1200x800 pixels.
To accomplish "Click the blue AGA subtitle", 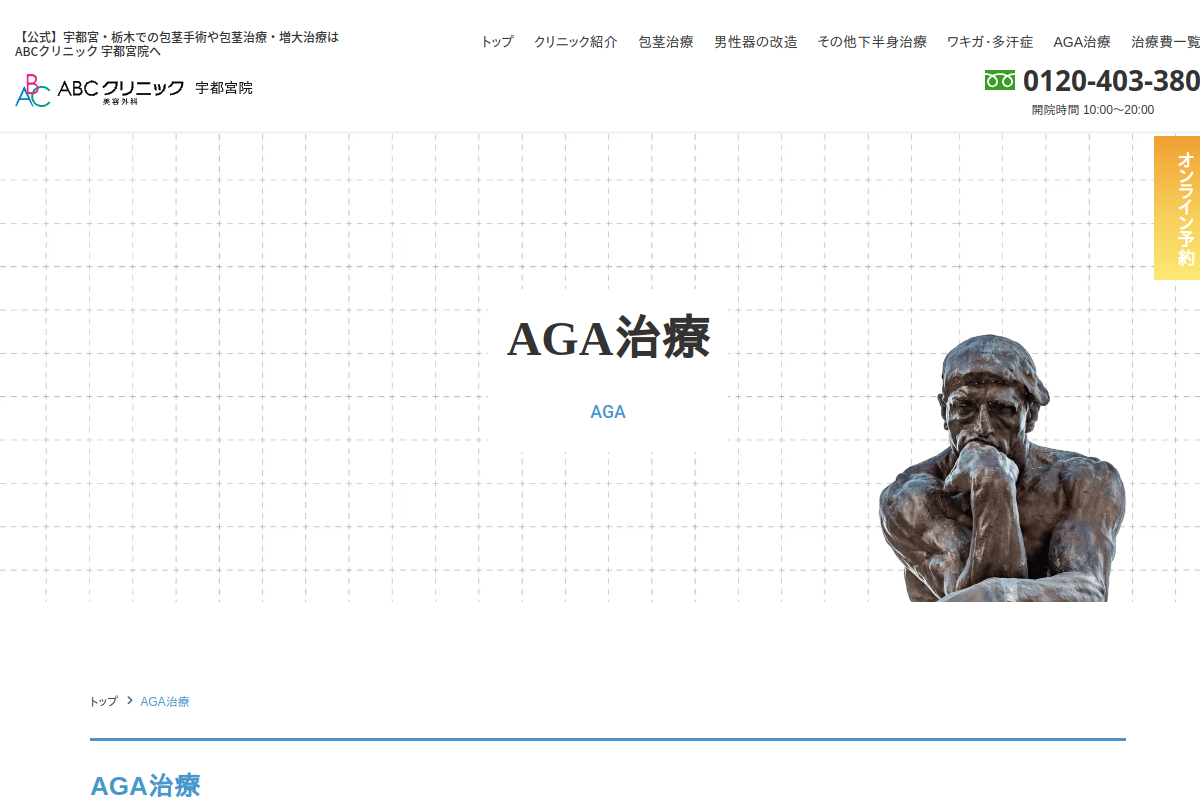I will pyautogui.click(x=608, y=412).
